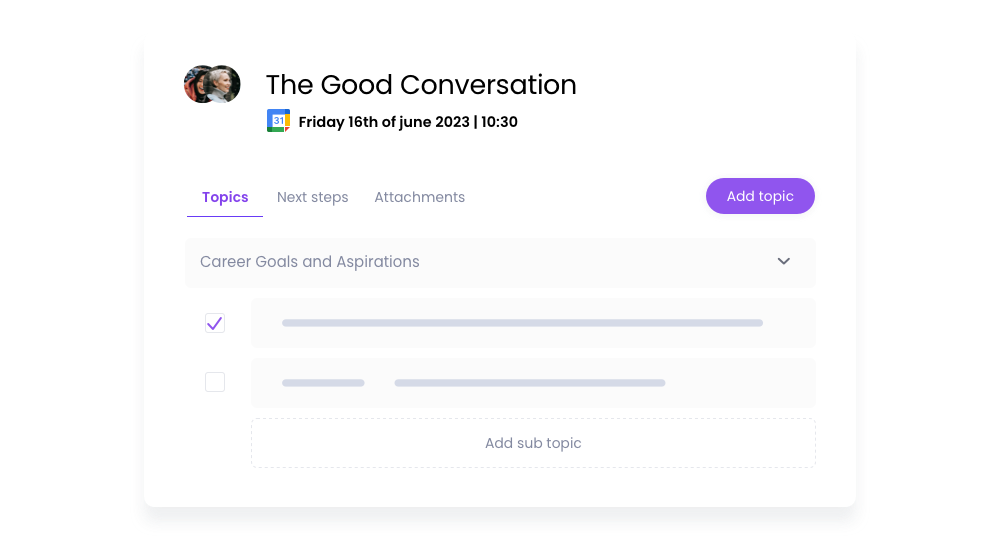
Task: Switch to the Next steps tab
Action: (x=312, y=197)
